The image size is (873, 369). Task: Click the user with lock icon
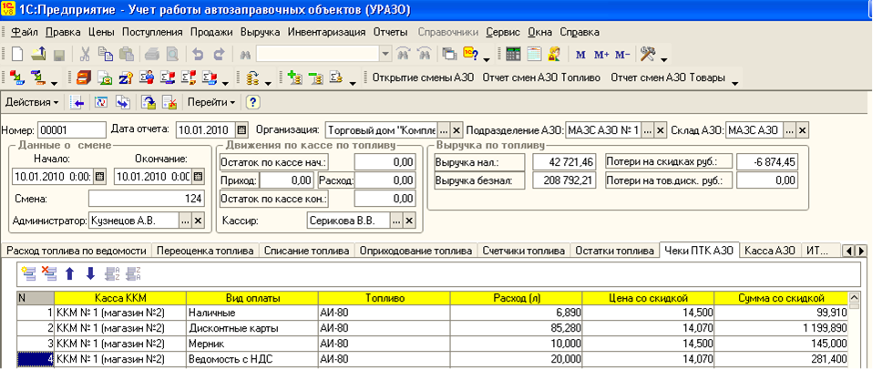tap(555, 54)
